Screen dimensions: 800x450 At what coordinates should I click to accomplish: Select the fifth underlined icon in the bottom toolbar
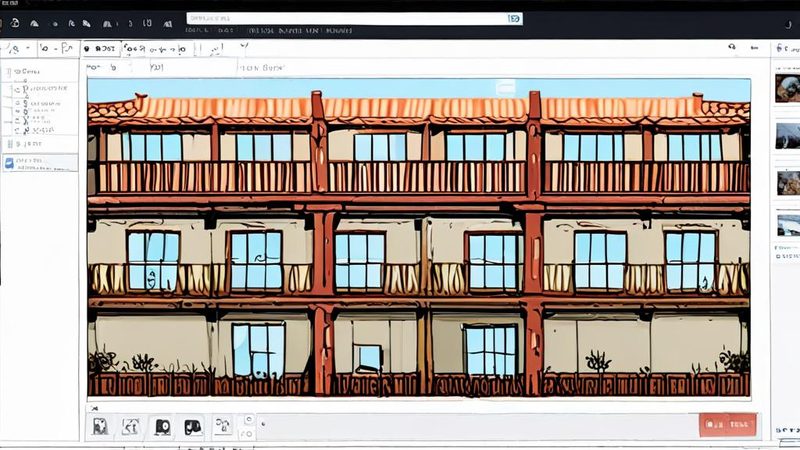223,426
